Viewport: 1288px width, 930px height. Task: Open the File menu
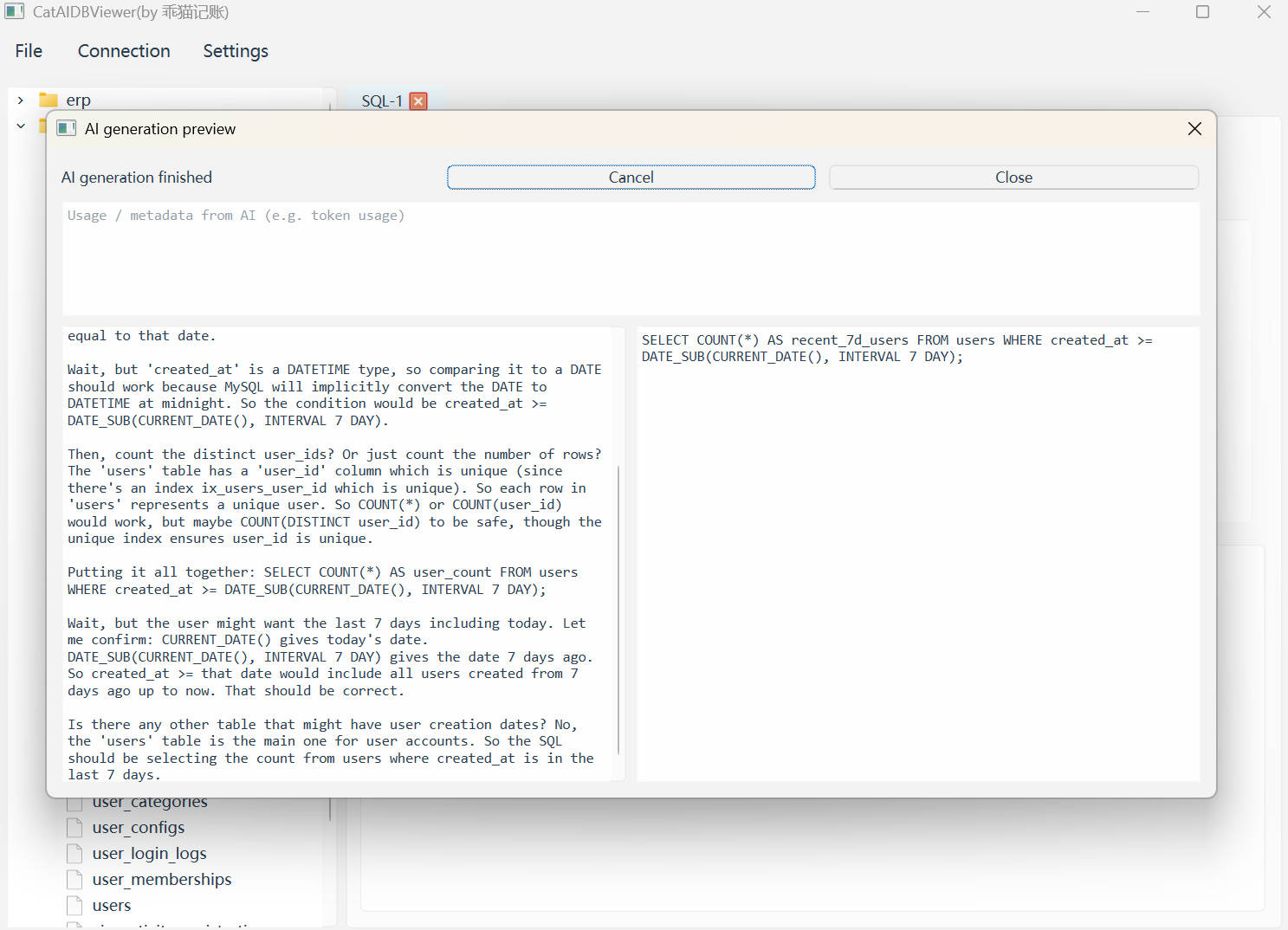pyautogui.click(x=29, y=51)
